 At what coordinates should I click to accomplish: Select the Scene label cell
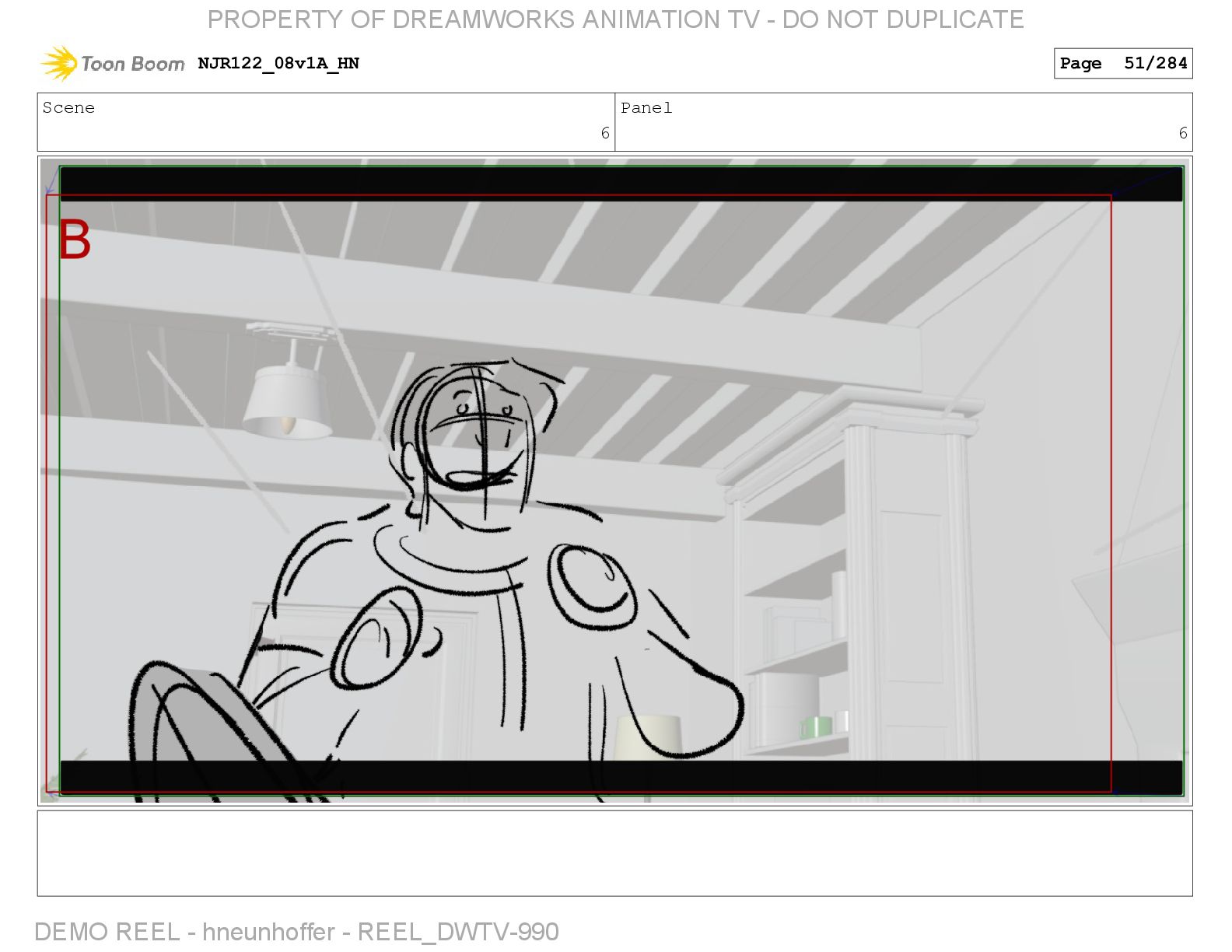pos(326,122)
